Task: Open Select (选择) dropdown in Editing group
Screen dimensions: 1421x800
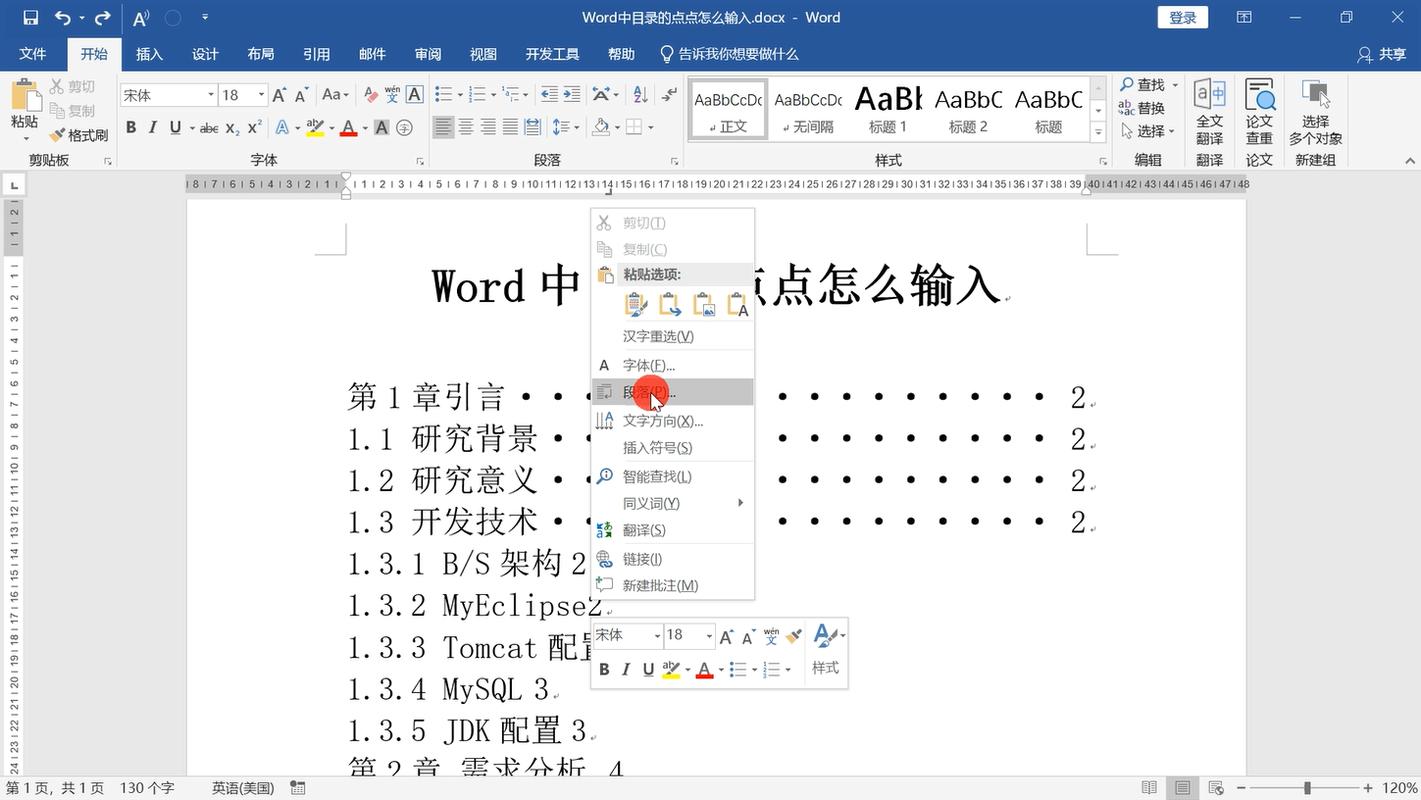Action: (x=1147, y=131)
